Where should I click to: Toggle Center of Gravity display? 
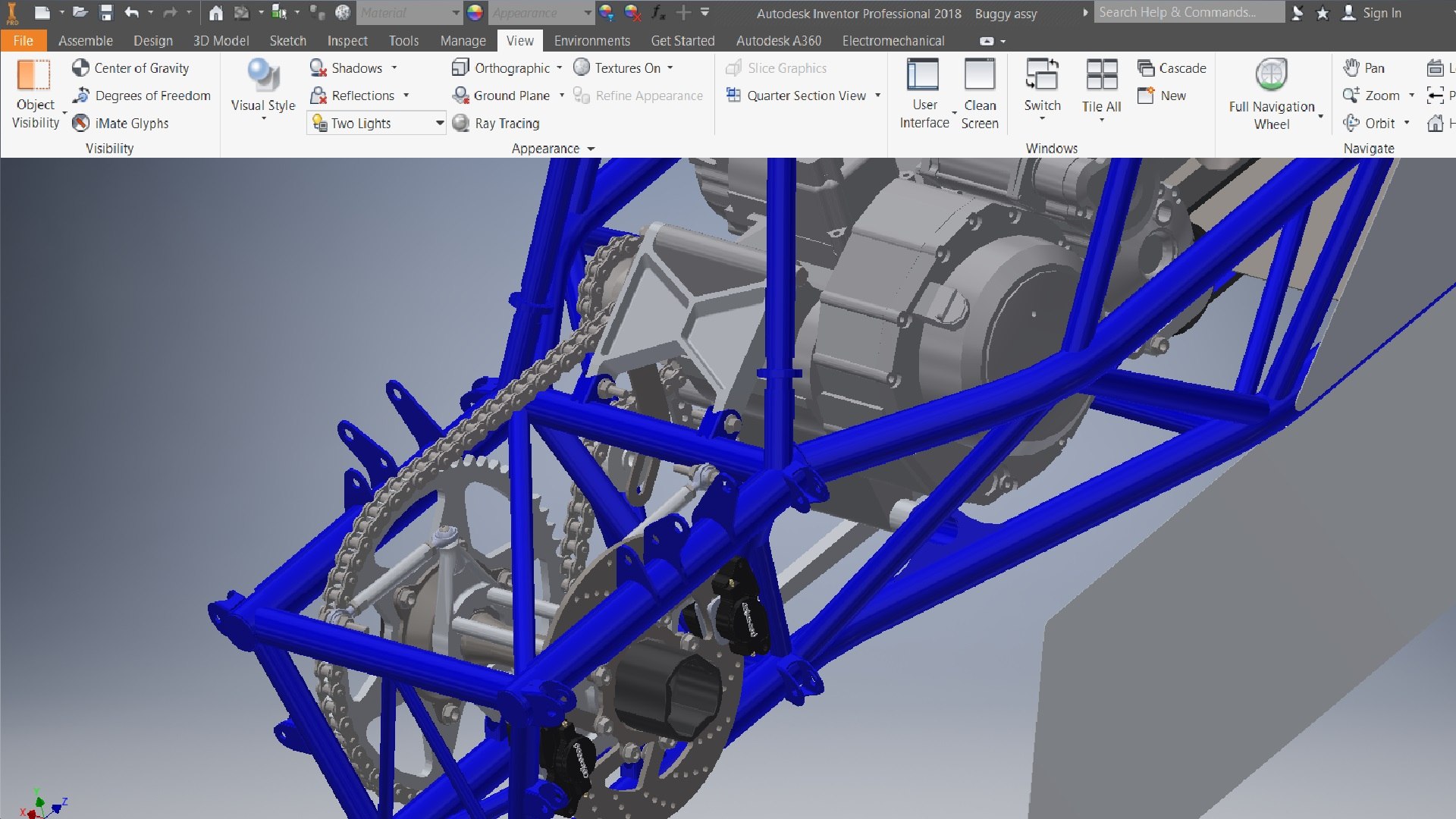[130, 68]
